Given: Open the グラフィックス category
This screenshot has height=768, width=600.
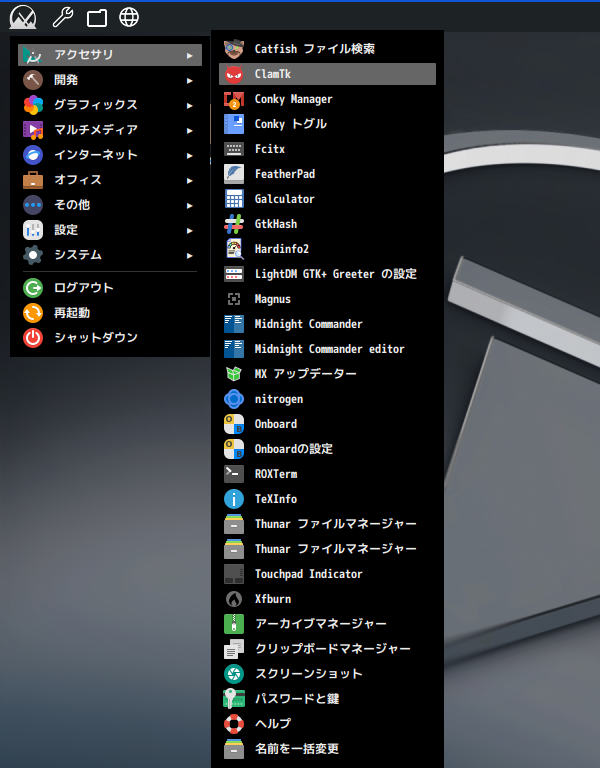Looking at the screenshot, I should tap(110, 105).
